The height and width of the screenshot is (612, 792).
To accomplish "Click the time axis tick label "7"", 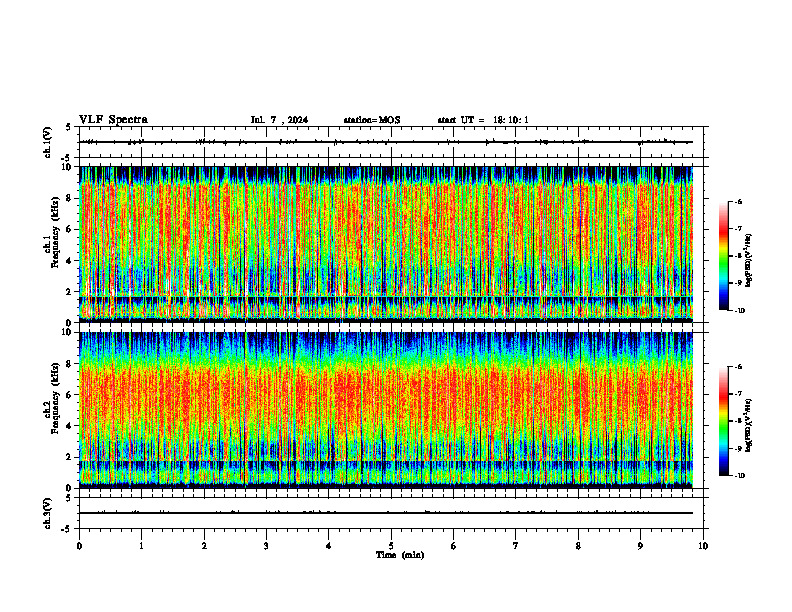I will click(x=516, y=546).
